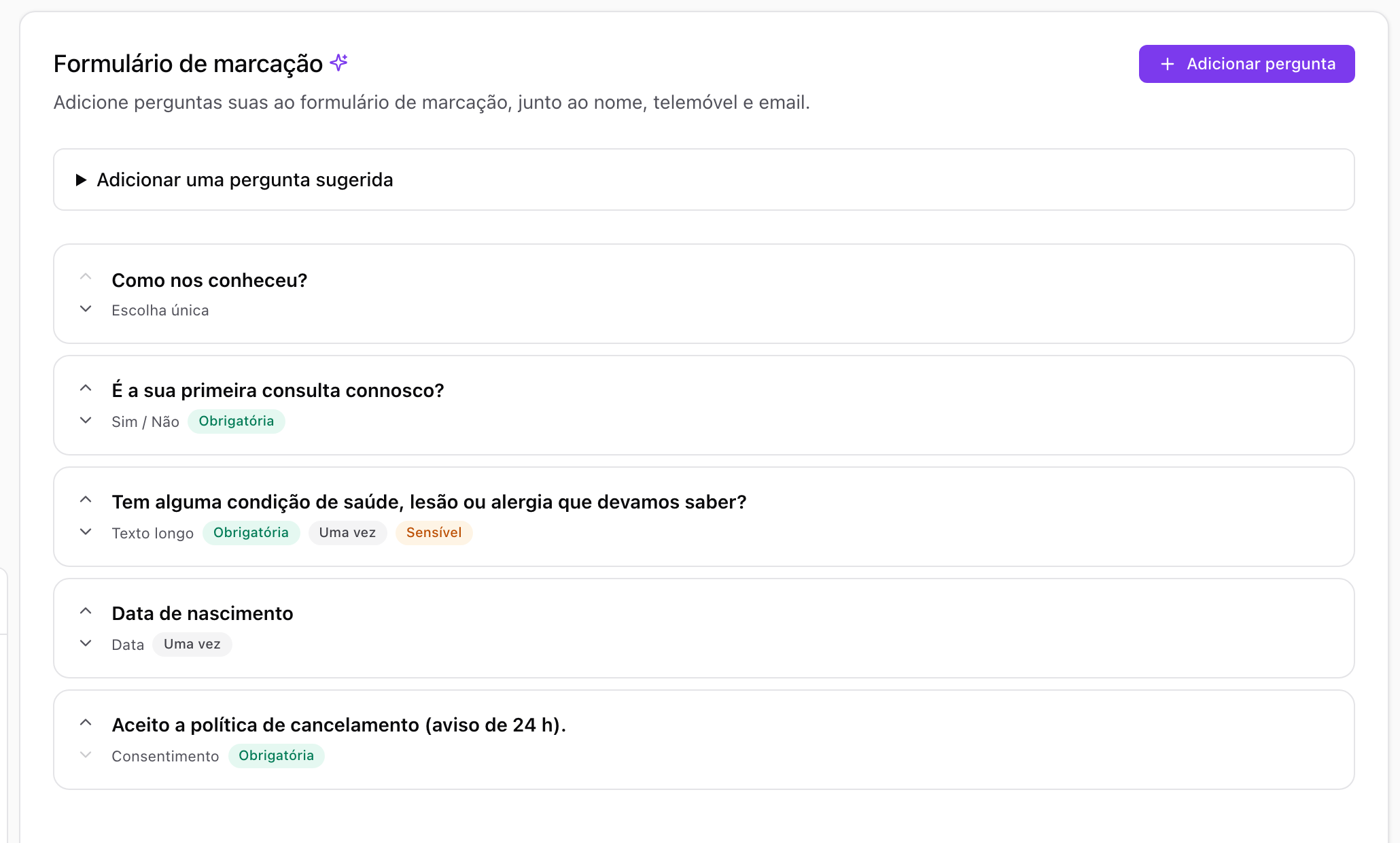Move 'É a sua primeira consulta' question up
This screenshot has height=843, width=1400.
pyautogui.click(x=86, y=388)
